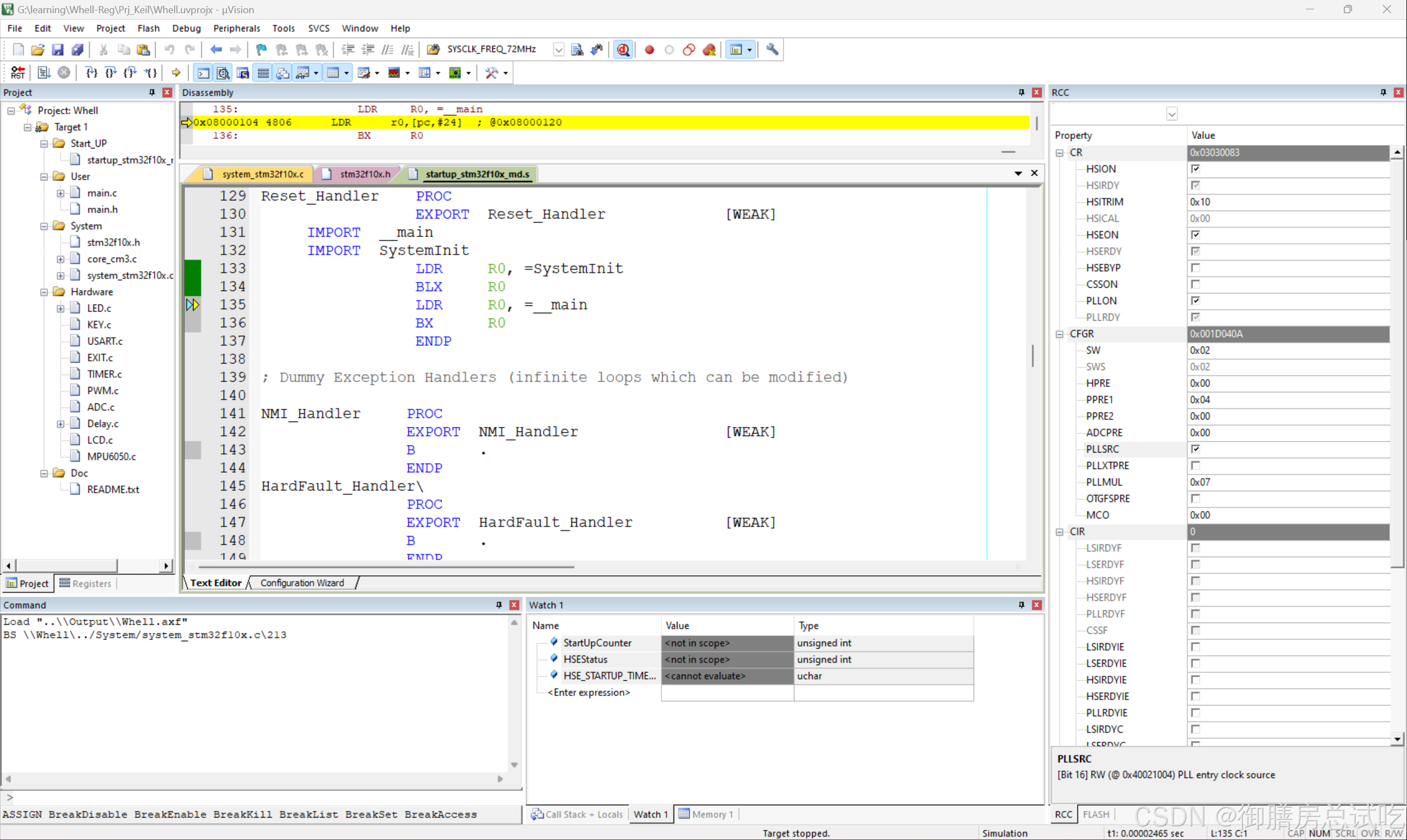Toggle the PLLXTPRE checkbox

[1195, 465]
